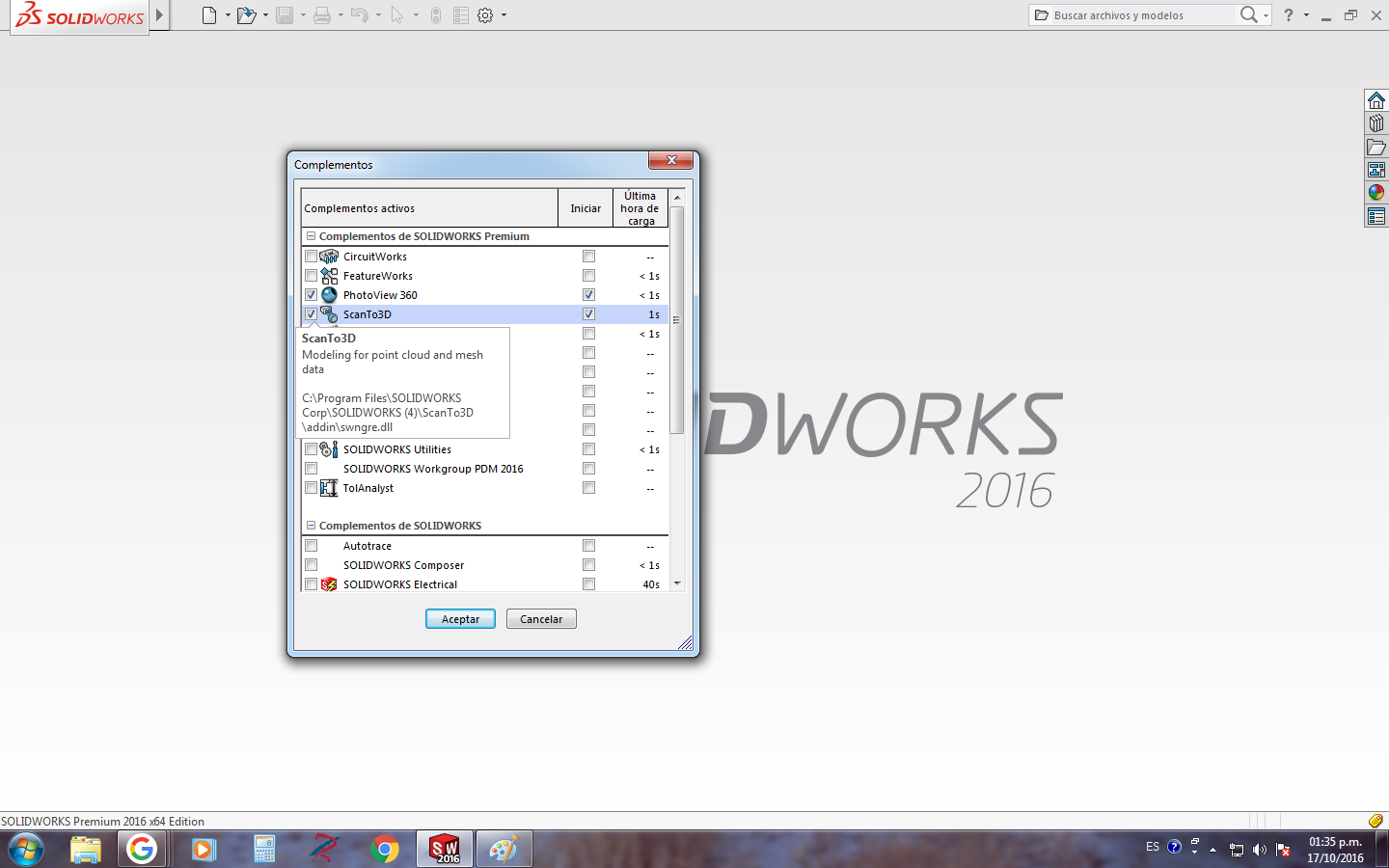Open the search type dropdown arrow
The height and width of the screenshot is (868, 1389).
[x=1266, y=15]
